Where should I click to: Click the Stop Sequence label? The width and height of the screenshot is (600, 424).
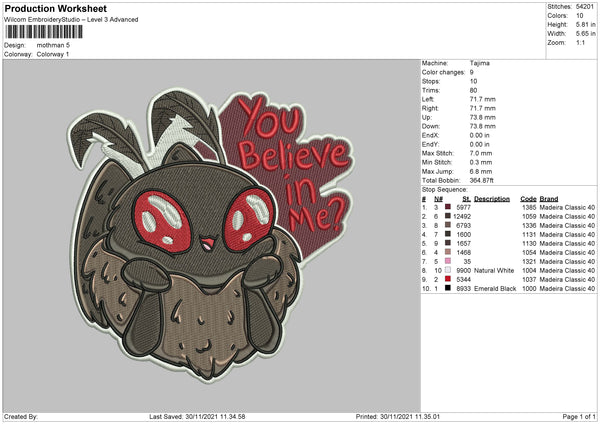(x=445, y=189)
